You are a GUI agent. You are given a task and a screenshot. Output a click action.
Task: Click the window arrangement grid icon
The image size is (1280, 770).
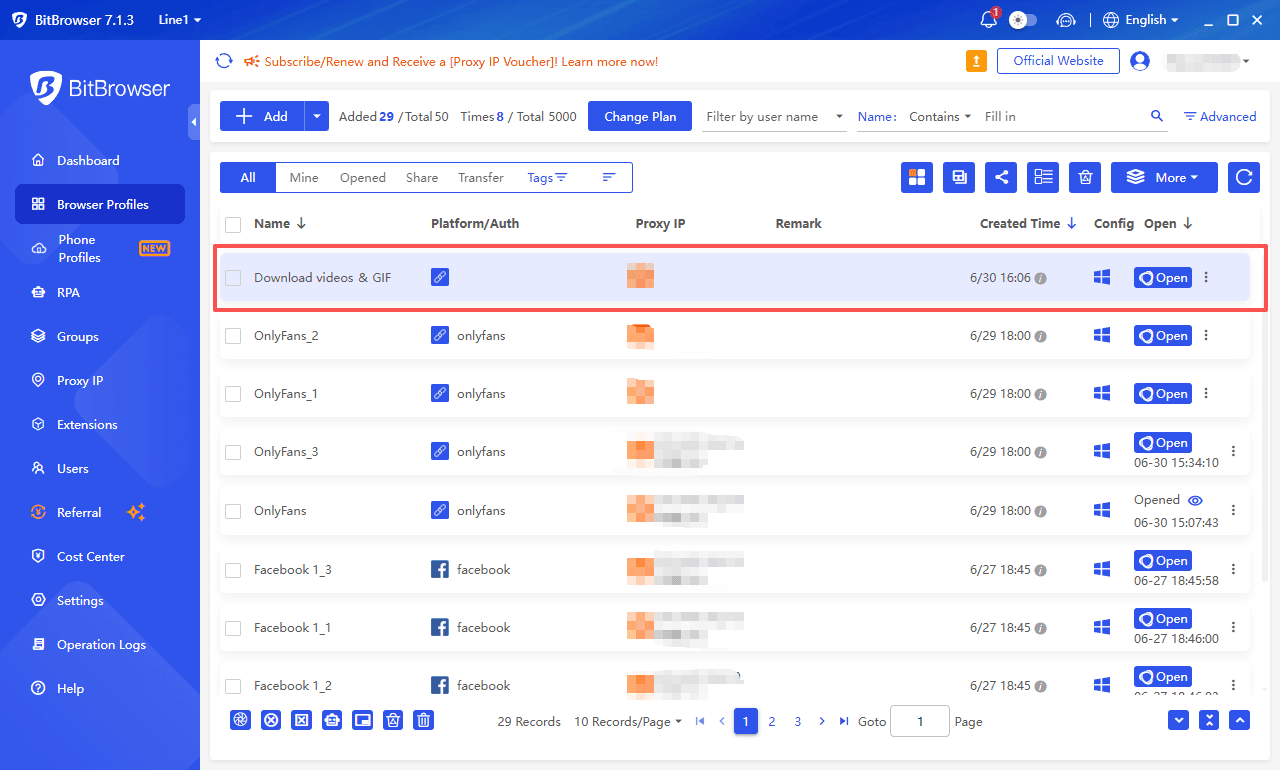click(917, 177)
